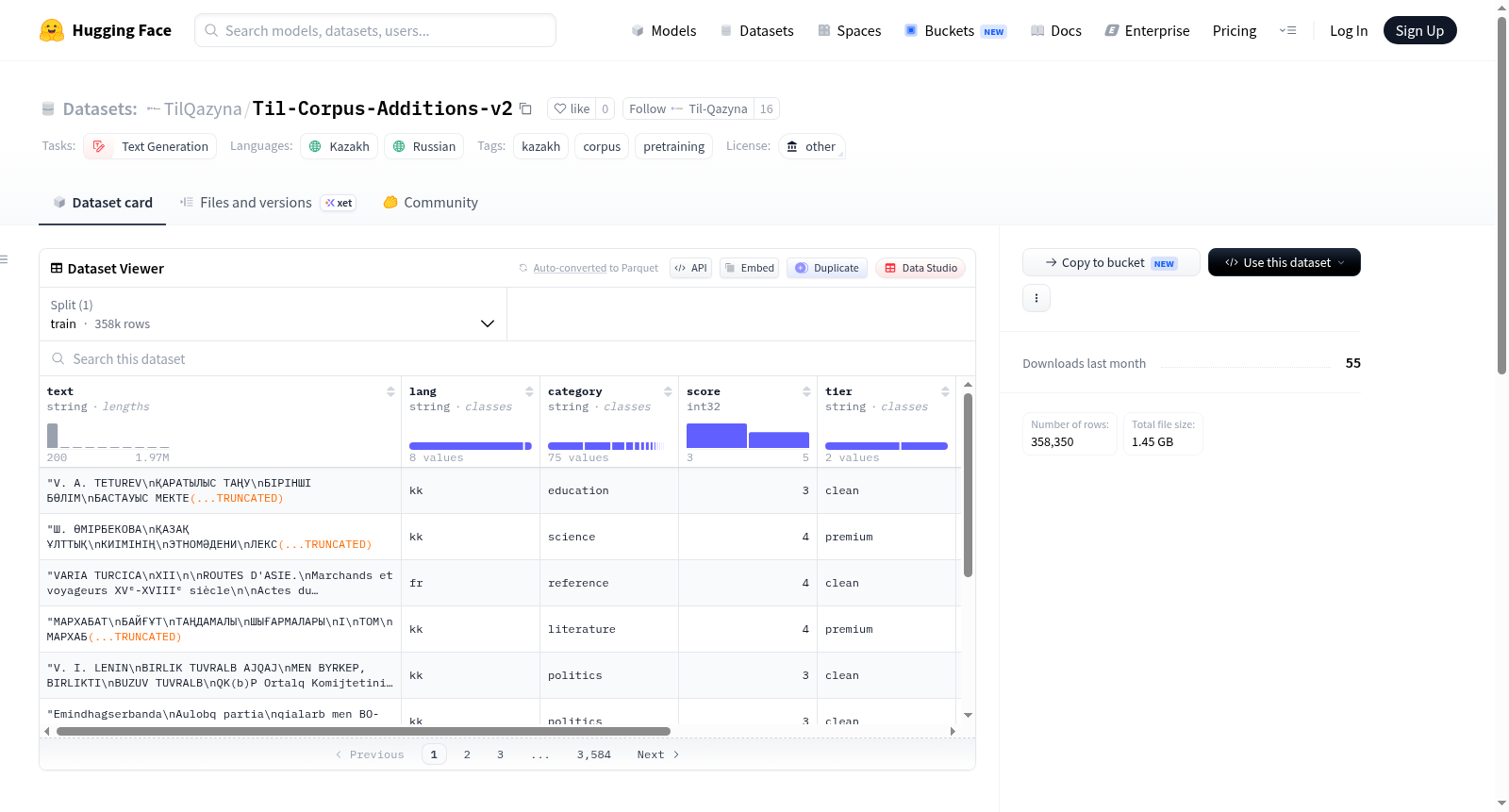Open Data Studio
The height and width of the screenshot is (812, 1509).
point(920,268)
